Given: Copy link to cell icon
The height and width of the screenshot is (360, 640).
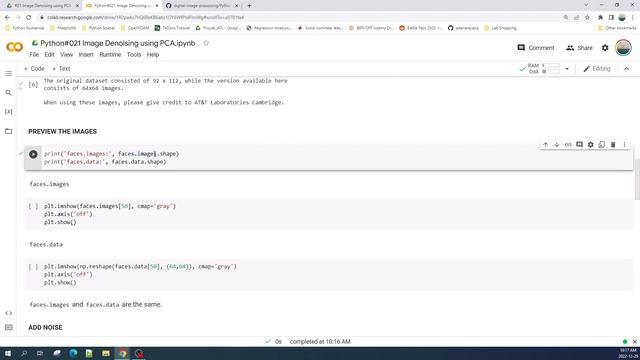Looking at the screenshot, I should 568,144.
